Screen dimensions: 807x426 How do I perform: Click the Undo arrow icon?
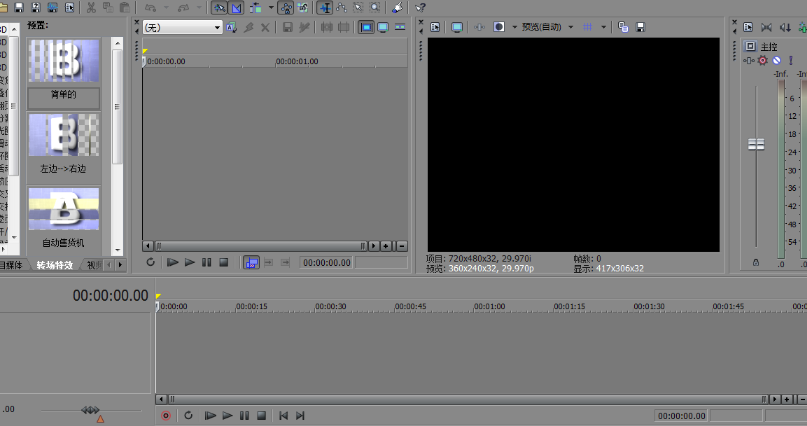tap(150, 7)
